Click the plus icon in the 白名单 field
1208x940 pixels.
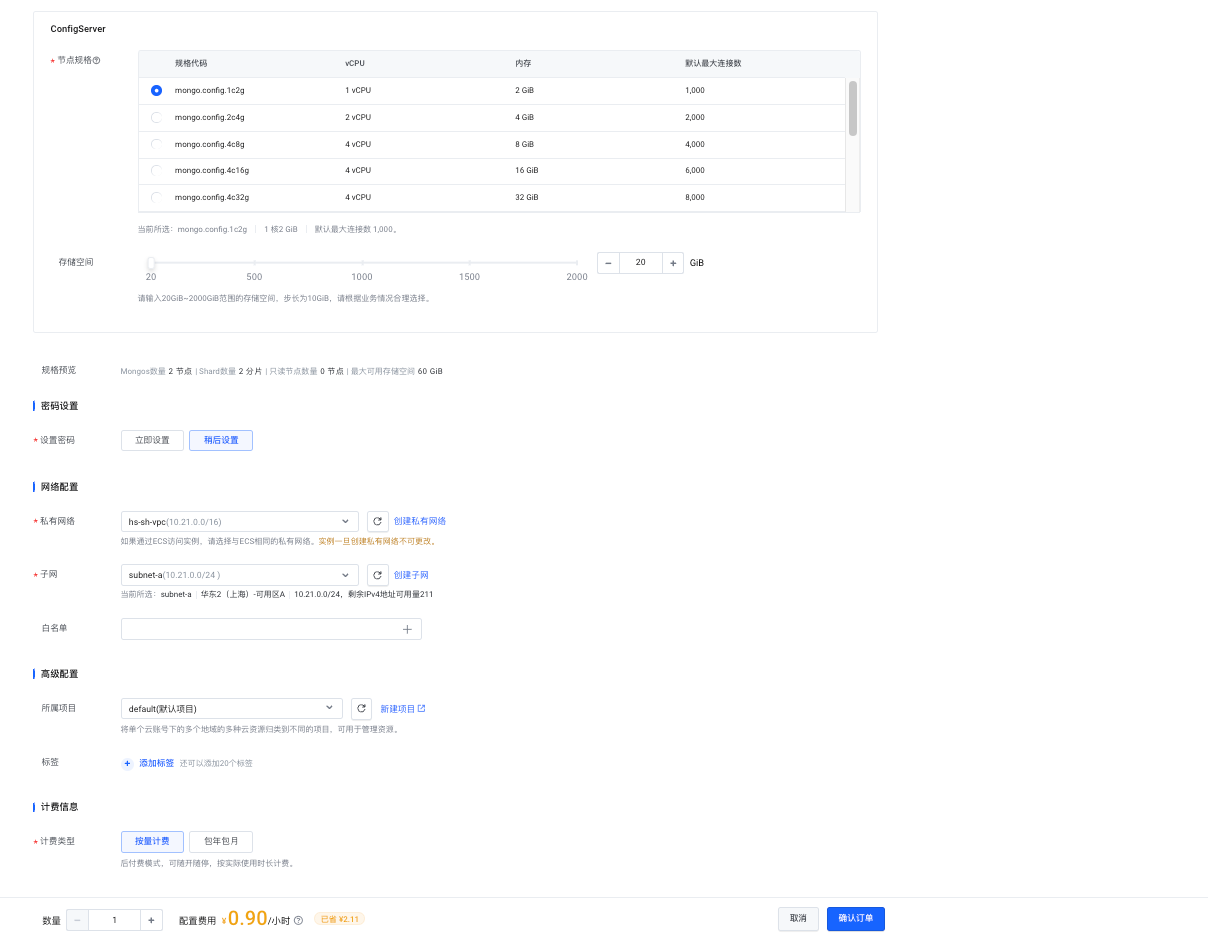[407, 628]
